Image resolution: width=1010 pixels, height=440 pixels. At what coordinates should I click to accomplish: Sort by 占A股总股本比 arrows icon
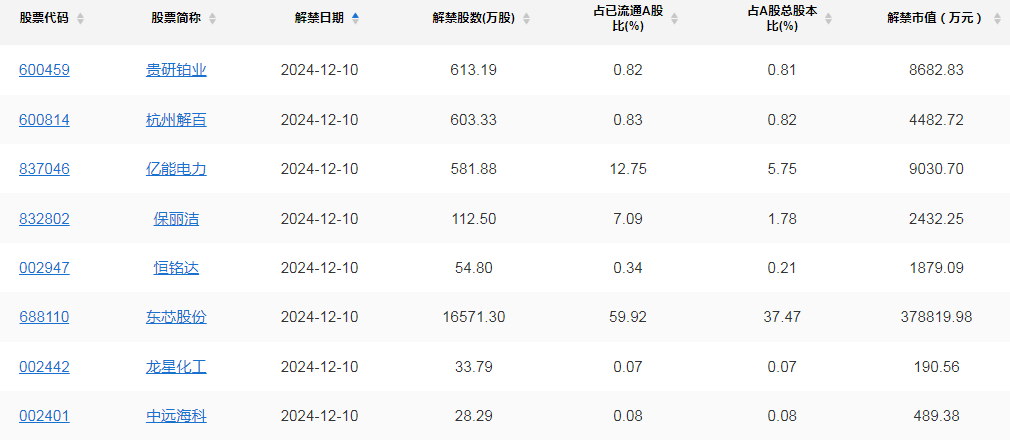point(828,19)
